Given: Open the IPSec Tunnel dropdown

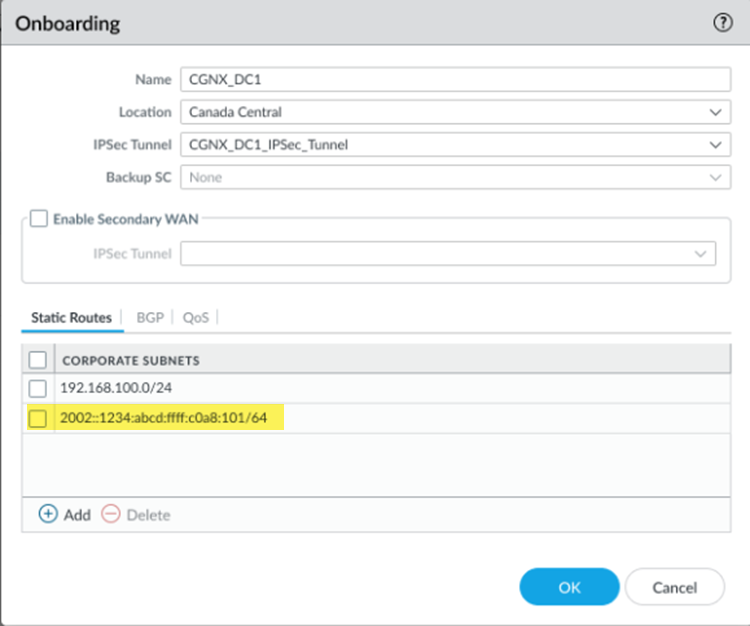Looking at the screenshot, I should coord(714,145).
